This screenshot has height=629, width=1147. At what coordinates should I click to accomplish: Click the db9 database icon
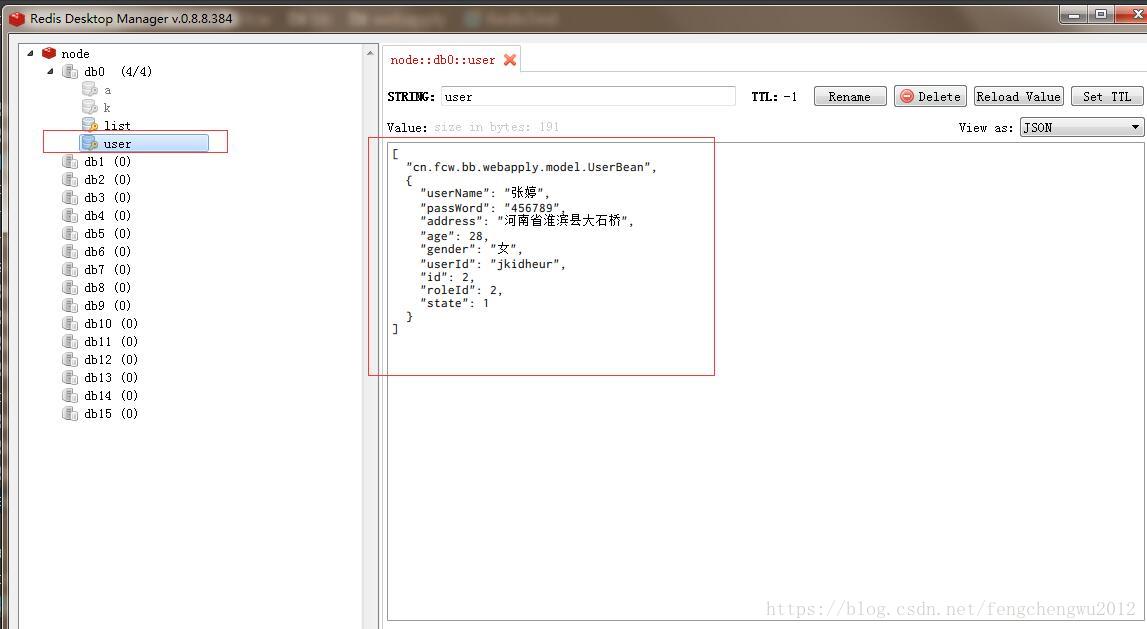(x=70, y=306)
